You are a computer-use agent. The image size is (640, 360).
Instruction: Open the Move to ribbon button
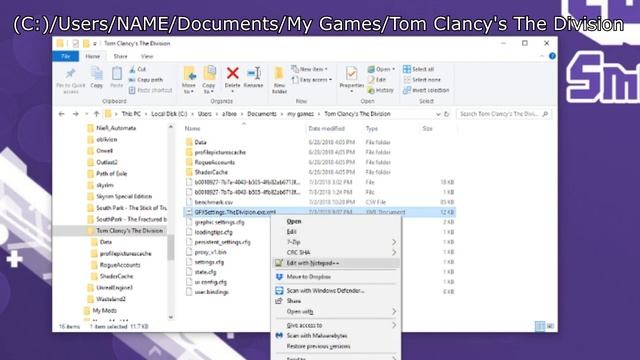(189, 80)
